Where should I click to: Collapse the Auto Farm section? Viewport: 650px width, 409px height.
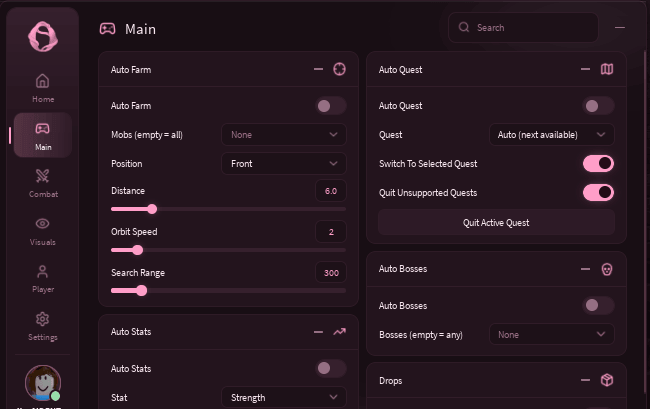pyautogui.click(x=318, y=69)
